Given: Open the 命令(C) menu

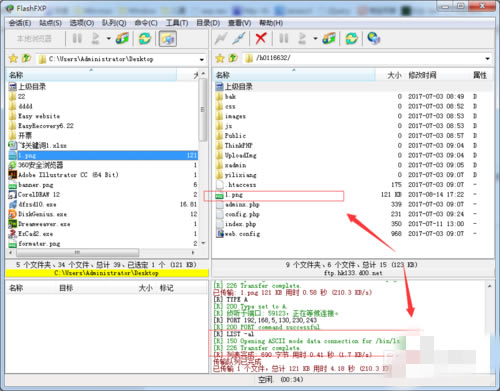Looking at the screenshot, I should (146, 23).
